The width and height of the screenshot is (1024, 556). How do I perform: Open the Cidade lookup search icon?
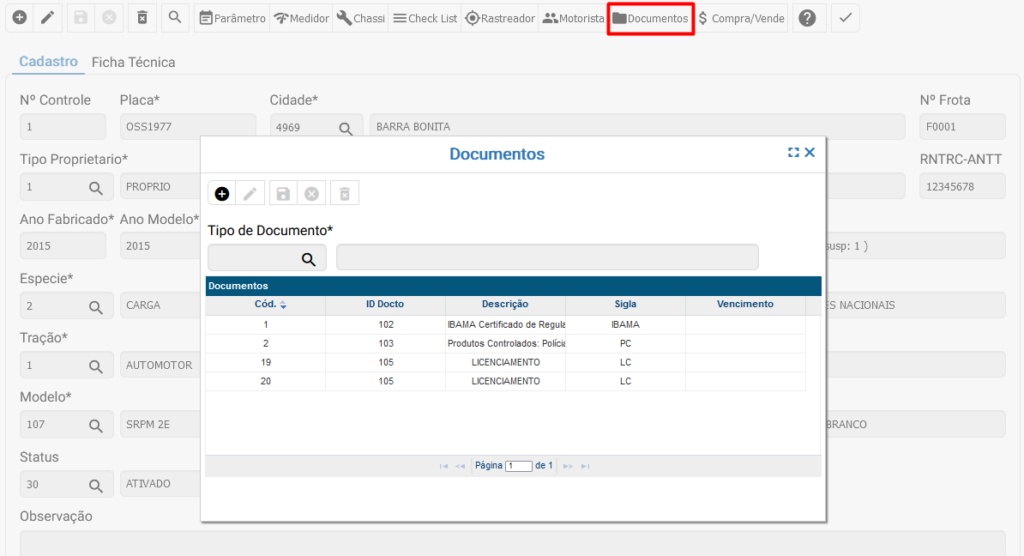[345, 128]
